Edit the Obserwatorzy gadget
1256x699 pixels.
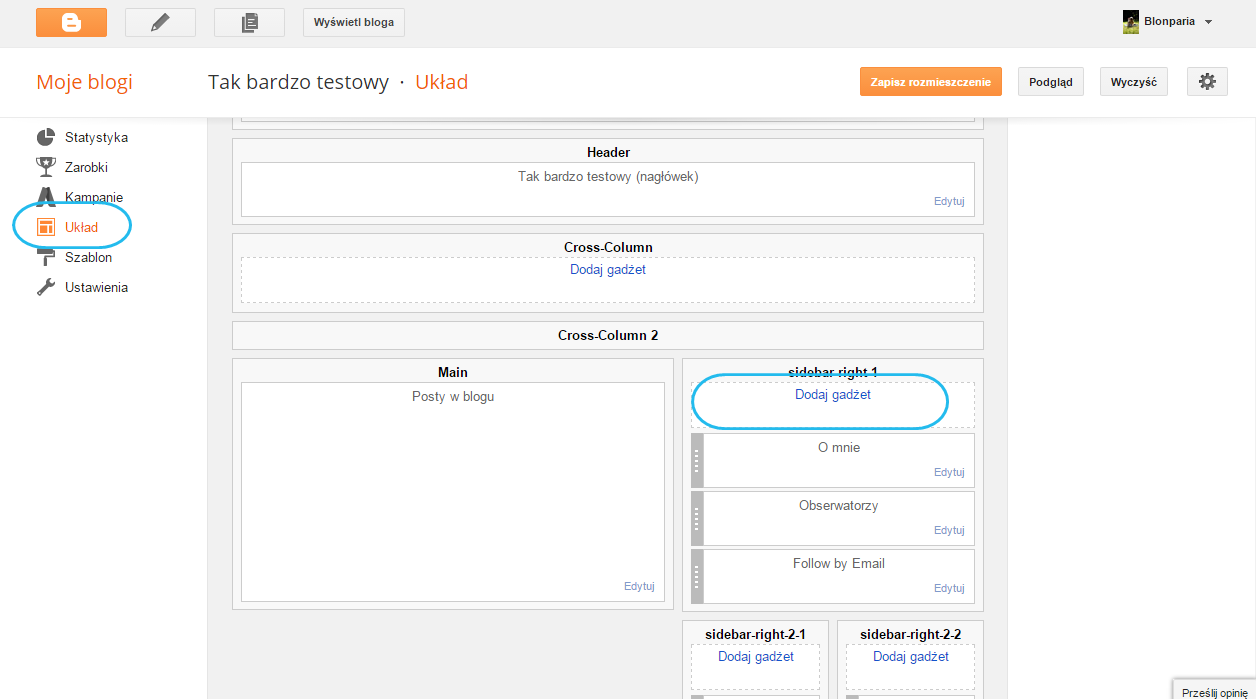tap(949, 530)
